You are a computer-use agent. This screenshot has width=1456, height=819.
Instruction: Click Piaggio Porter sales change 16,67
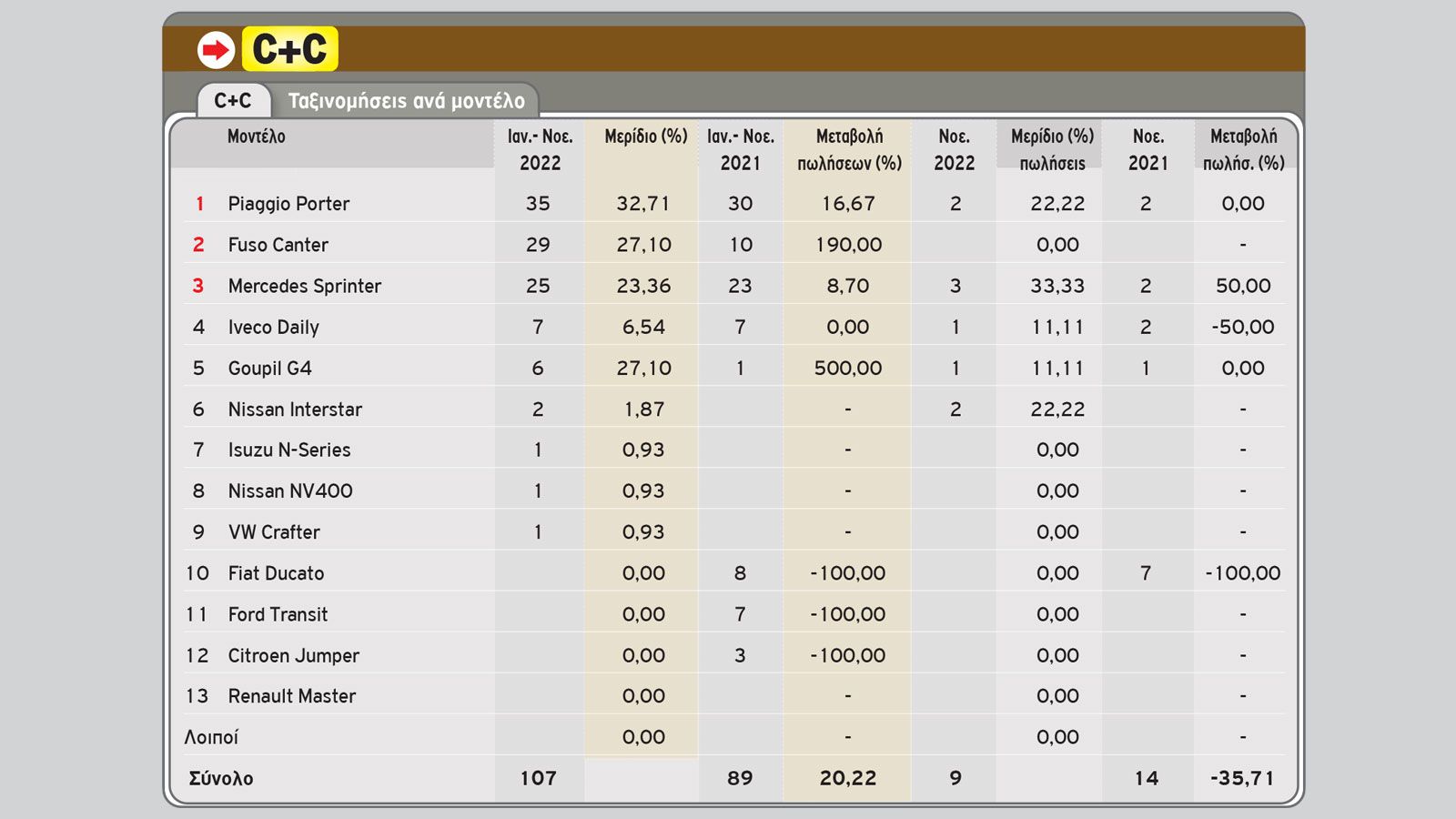pos(848,204)
